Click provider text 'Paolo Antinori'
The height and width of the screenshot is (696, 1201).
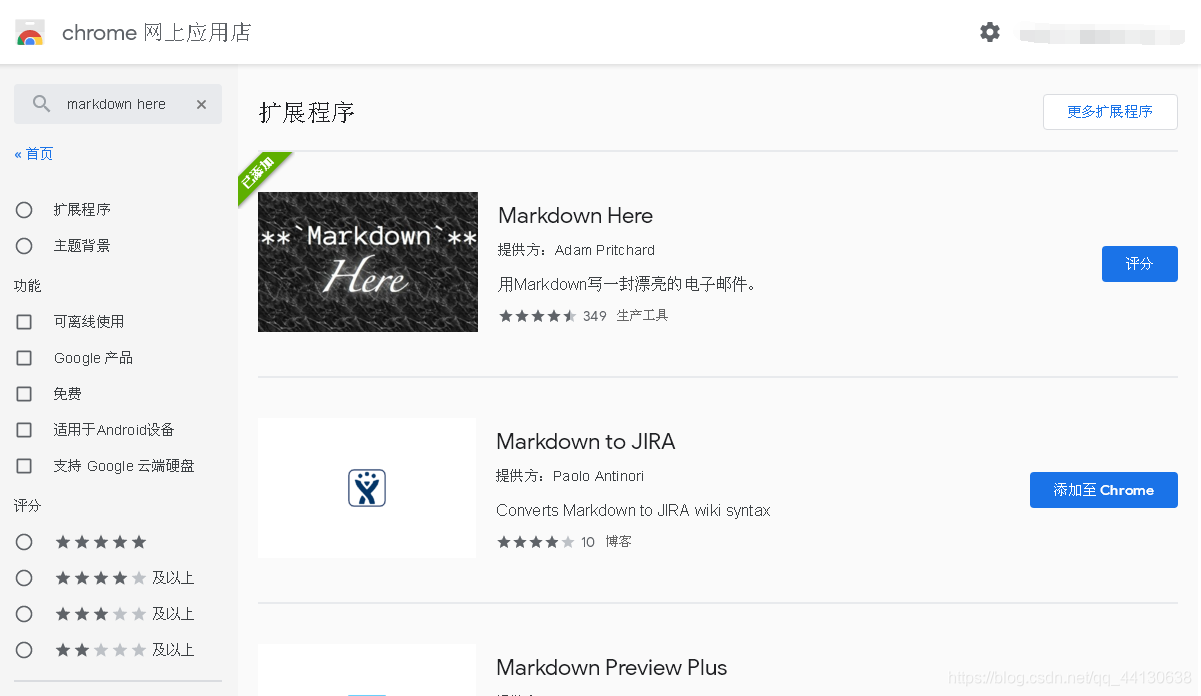coord(599,476)
